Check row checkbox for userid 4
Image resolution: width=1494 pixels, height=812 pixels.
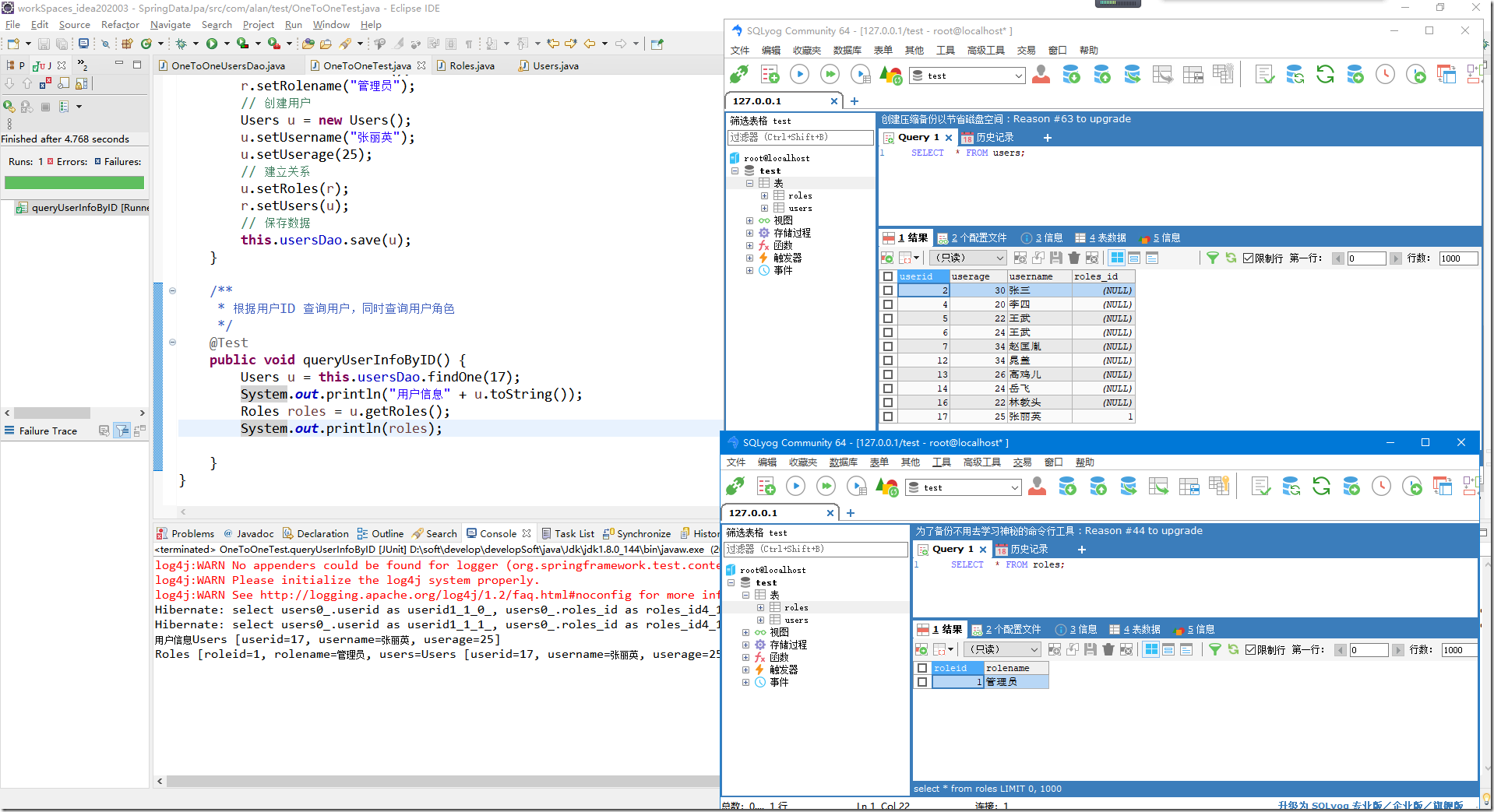887,304
